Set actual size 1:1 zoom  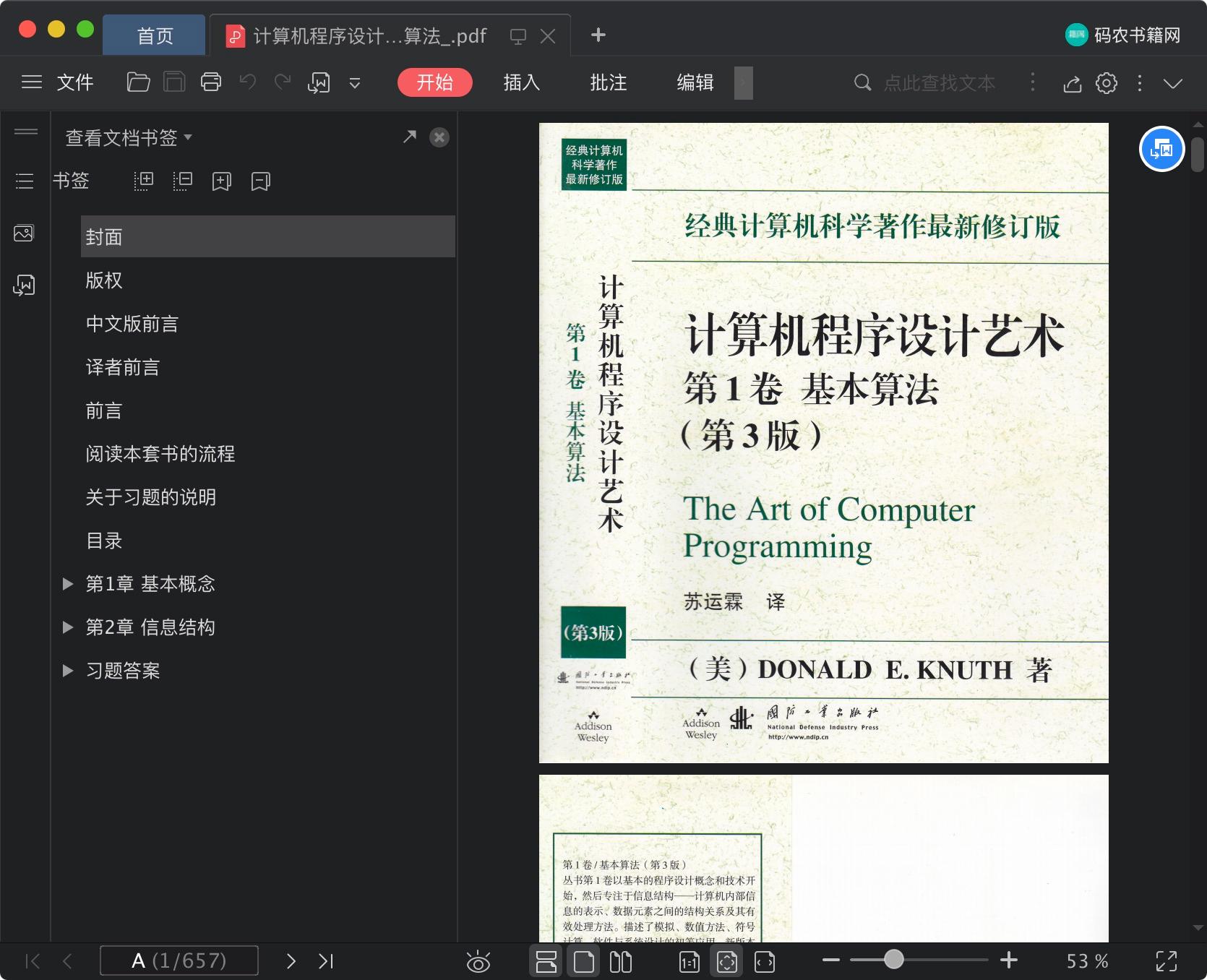coord(690,962)
